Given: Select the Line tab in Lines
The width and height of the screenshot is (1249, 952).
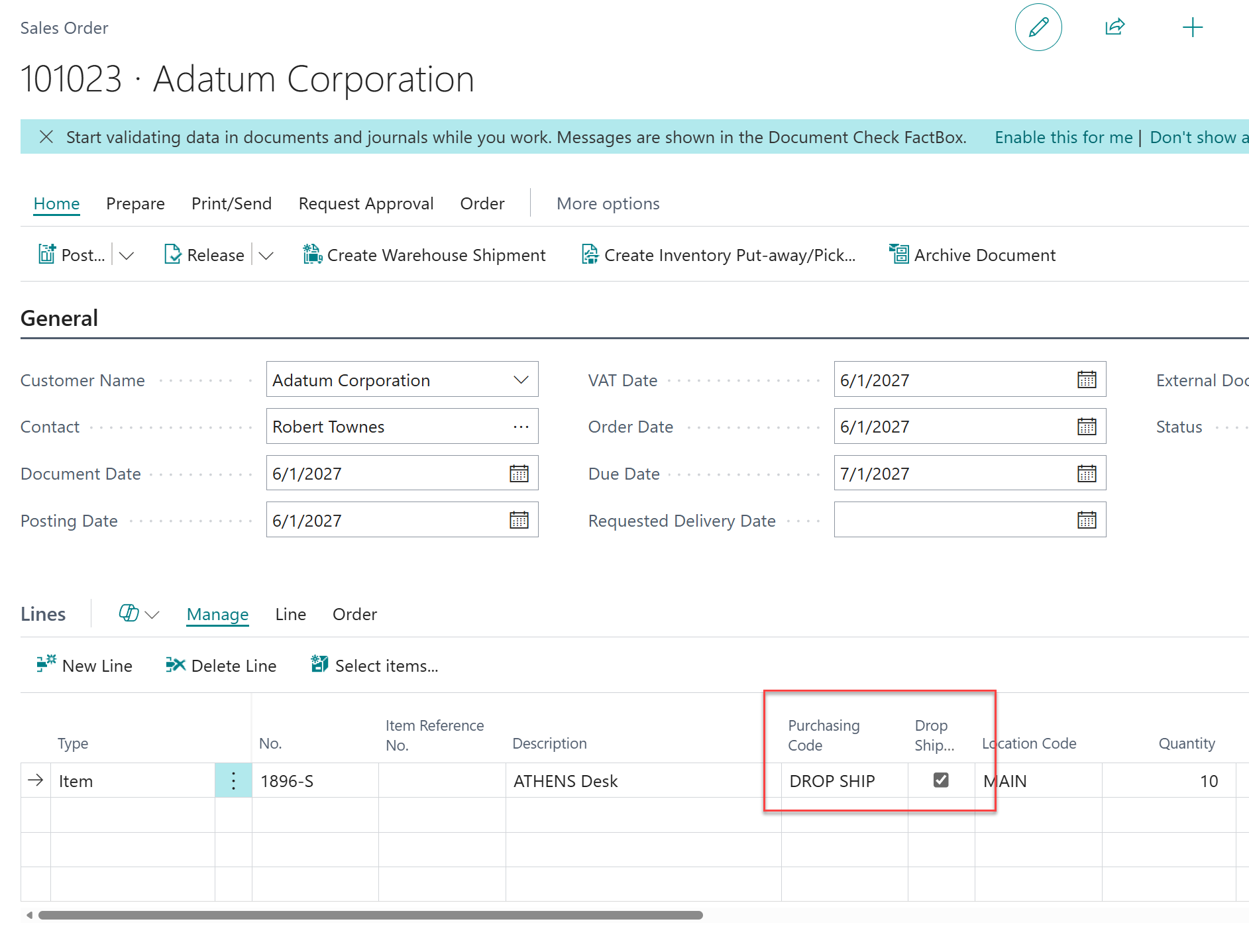Looking at the screenshot, I should click(x=290, y=614).
